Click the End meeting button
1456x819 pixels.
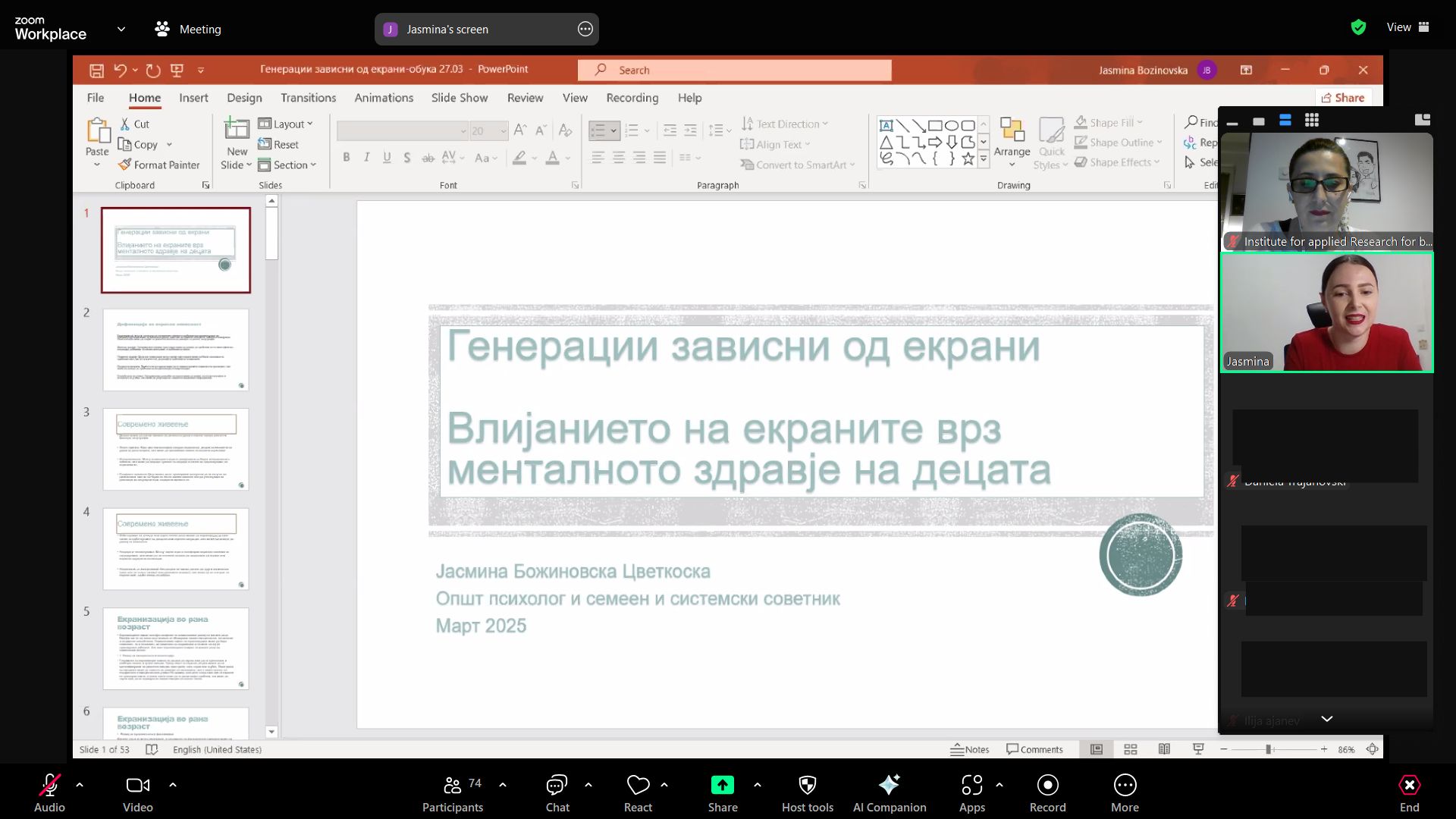coord(1409,793)
